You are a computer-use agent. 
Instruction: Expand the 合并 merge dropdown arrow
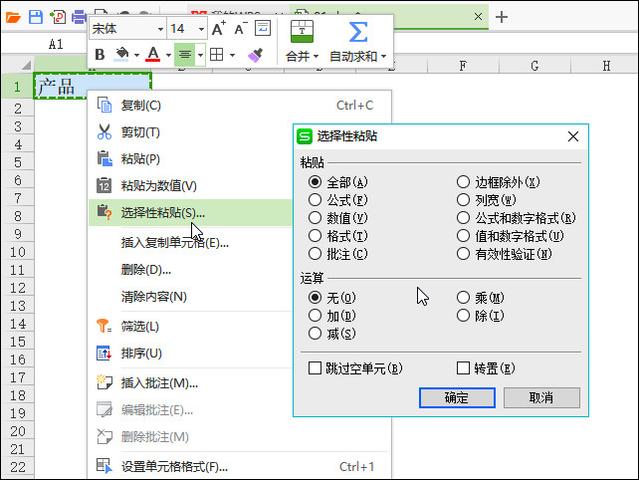[x=316, y=57]
